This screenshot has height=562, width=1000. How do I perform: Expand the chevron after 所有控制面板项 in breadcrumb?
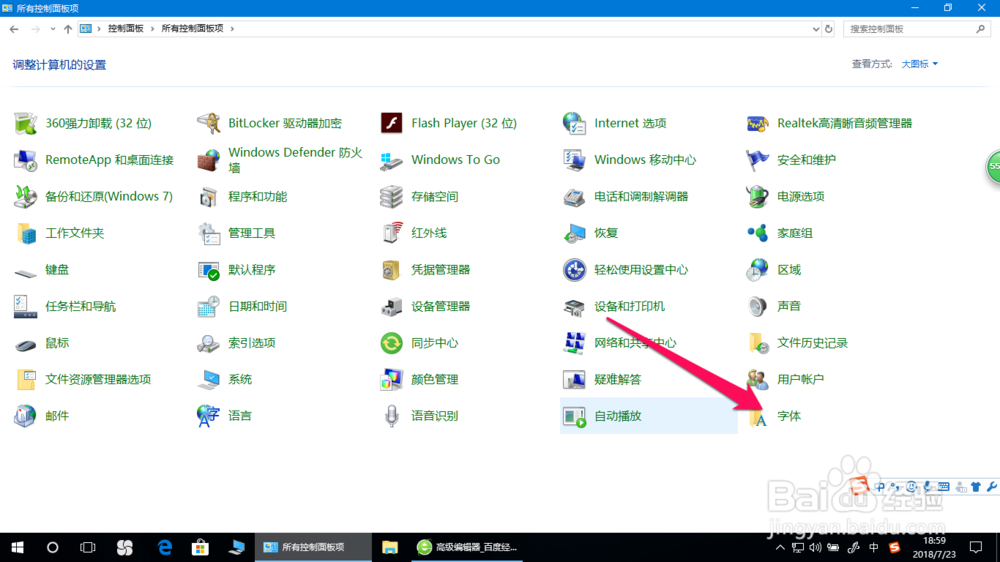[x=232, y=29]
